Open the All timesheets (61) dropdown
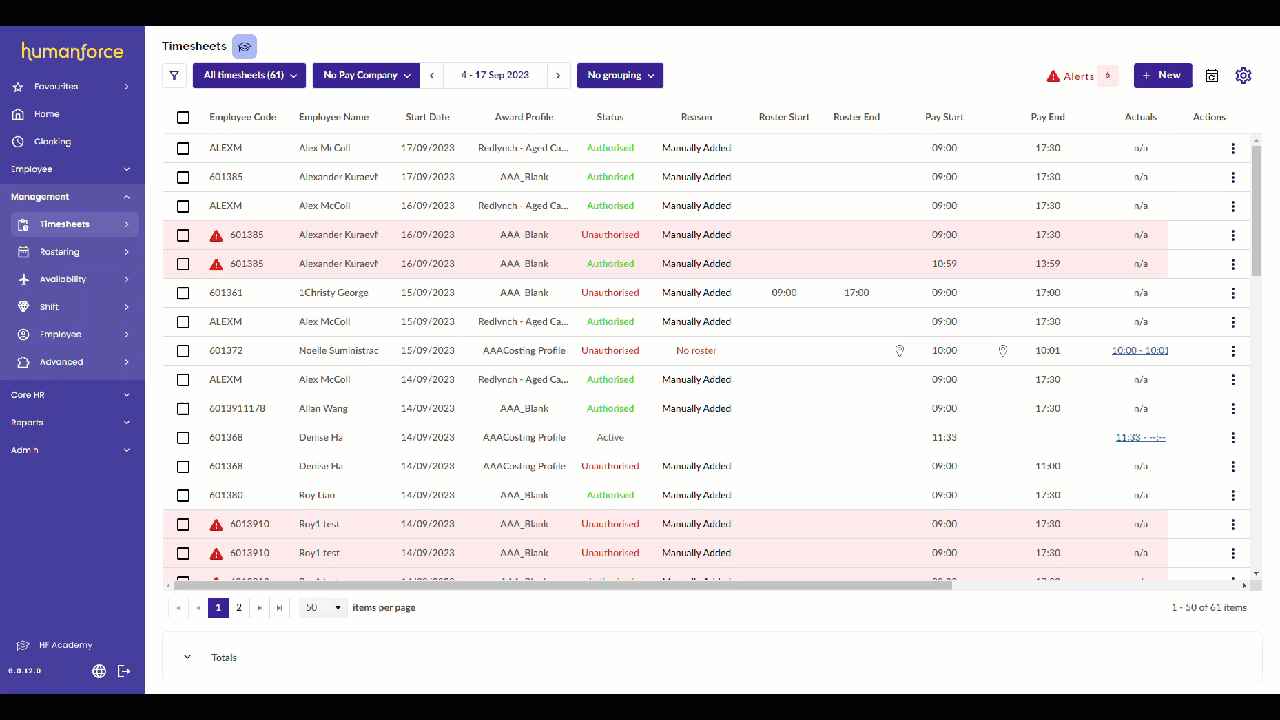Screen dimensions: 1280x720 249,76
